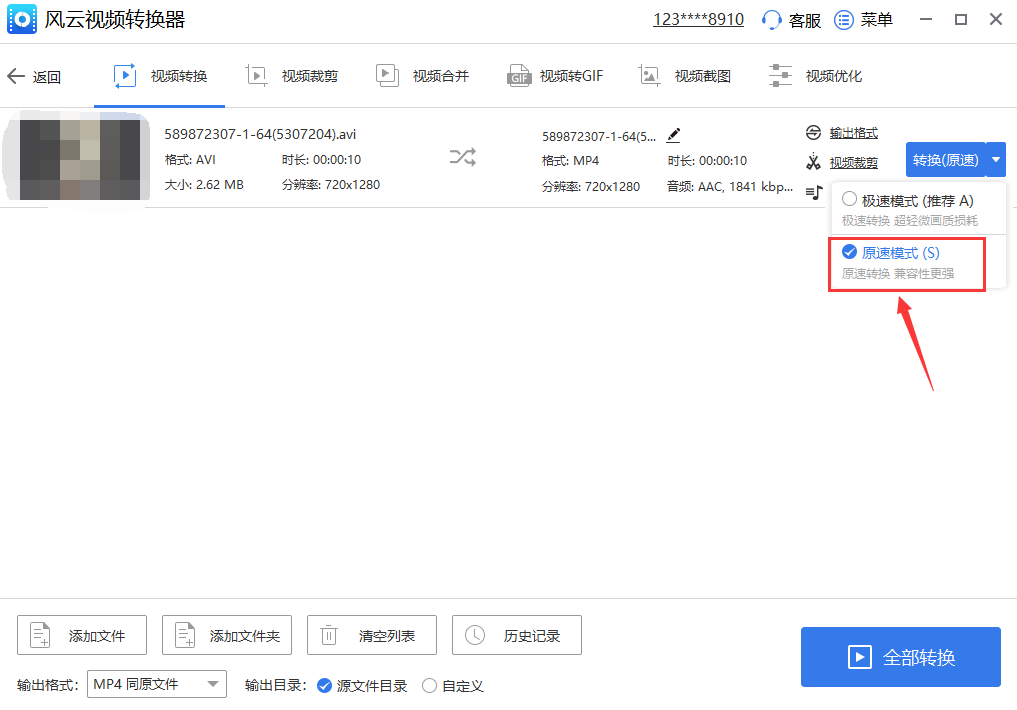Viewport: 1017px width, 710px height.
Task: Click pencil icon to rename output file
Action: (x=674, y=135)
